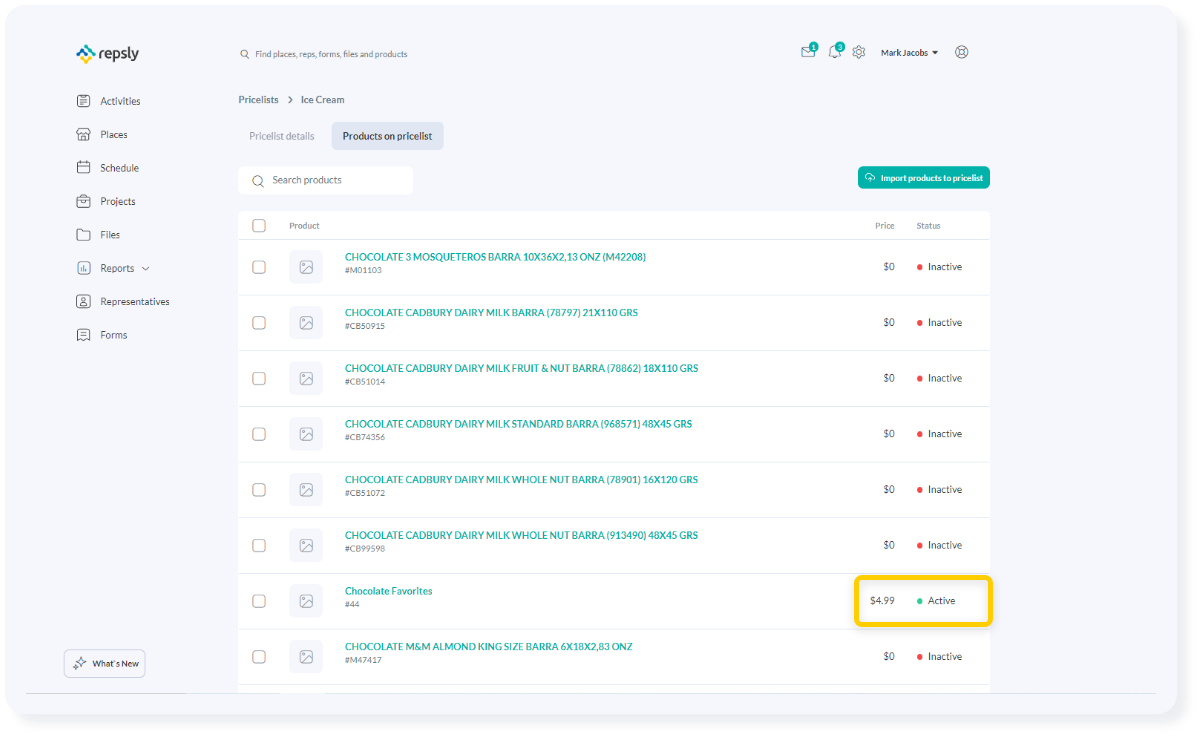The height and width of the screenshot is (739, 1202).
Task: Go to Representatives in the sidebar
Action: [135, 302]
